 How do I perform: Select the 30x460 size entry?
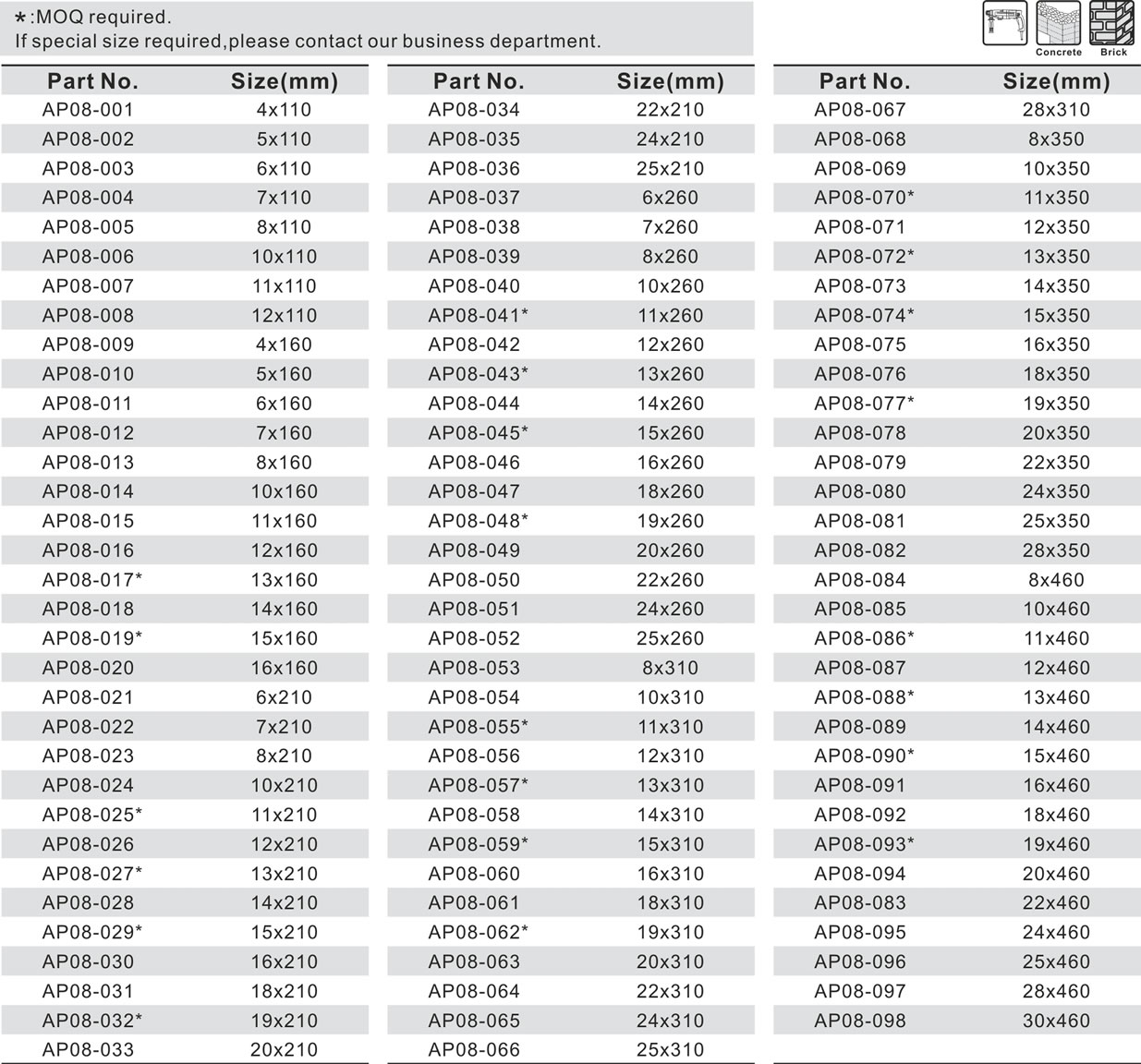tap(1056, 1021)
